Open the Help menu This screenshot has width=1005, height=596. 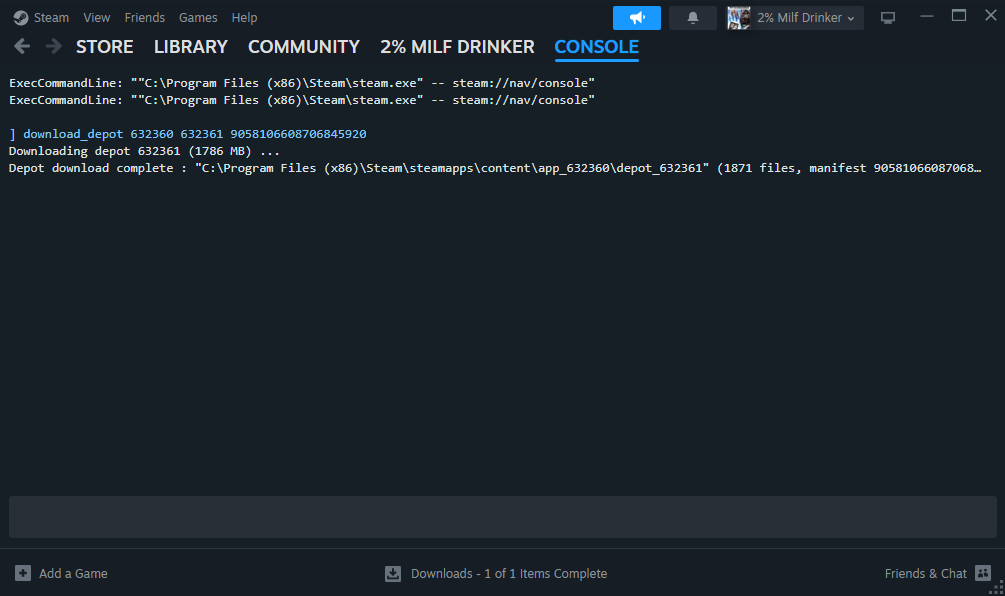pyautogui.click(x=244, y=18)
